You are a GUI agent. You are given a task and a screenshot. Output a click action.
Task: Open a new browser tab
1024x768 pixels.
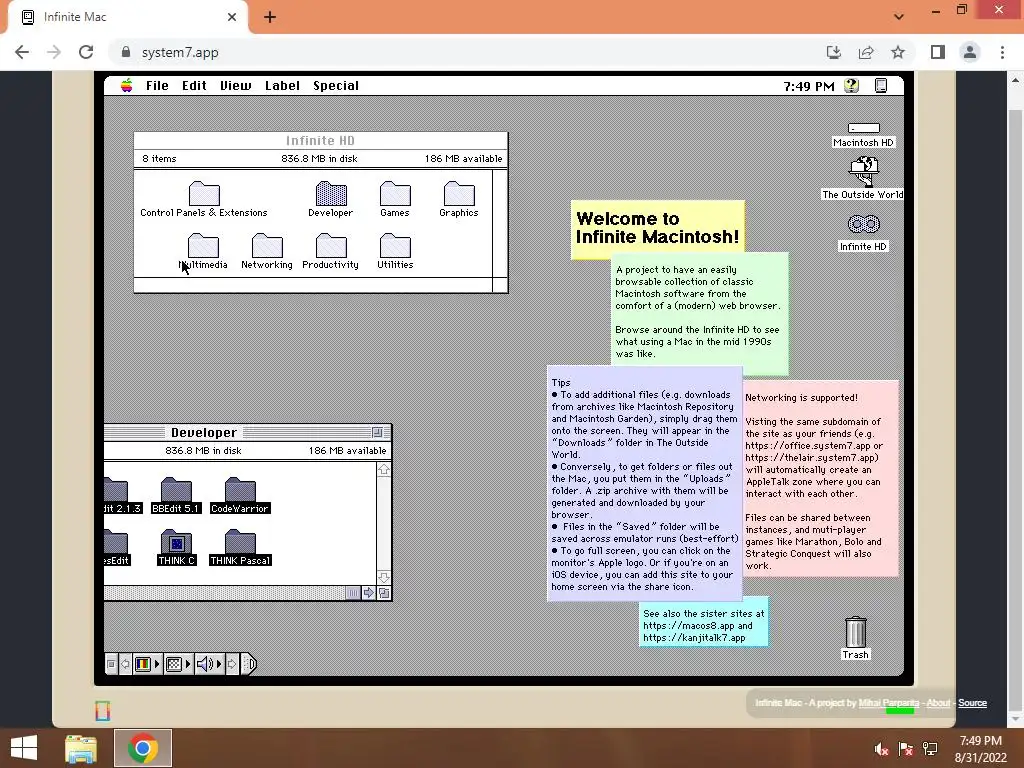pyautogui.click(x=270, y=17)
